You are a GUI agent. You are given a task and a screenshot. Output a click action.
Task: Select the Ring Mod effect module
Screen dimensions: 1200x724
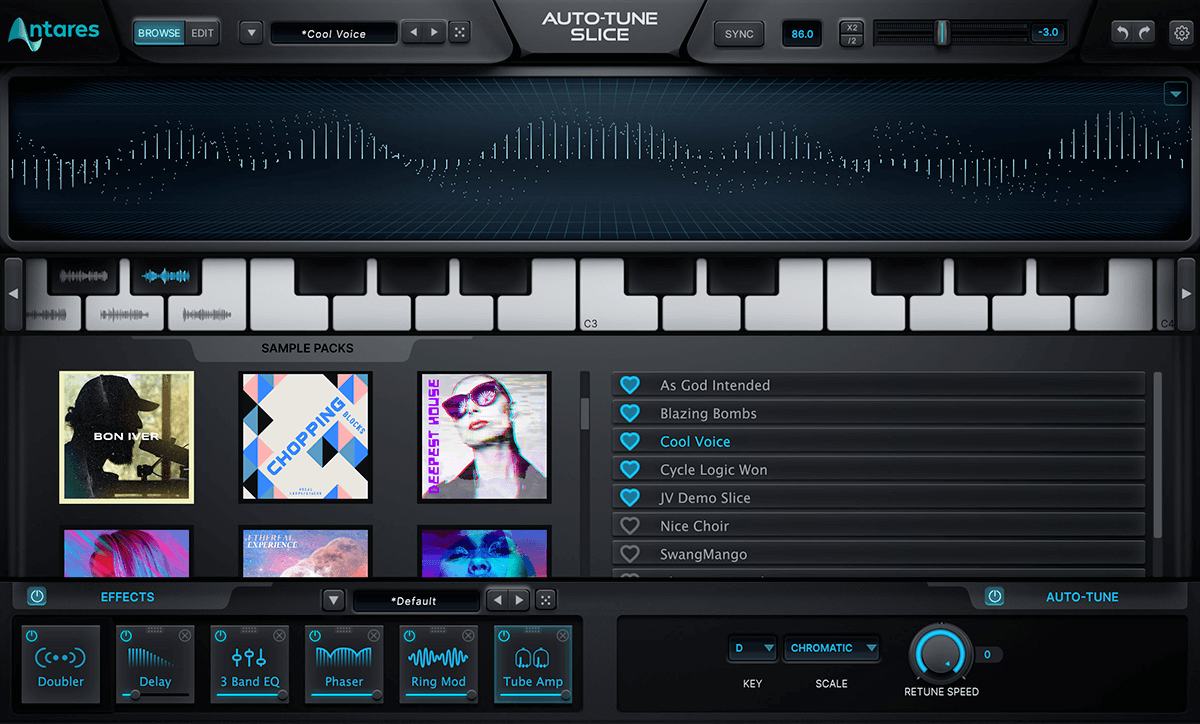click(438, 666)
